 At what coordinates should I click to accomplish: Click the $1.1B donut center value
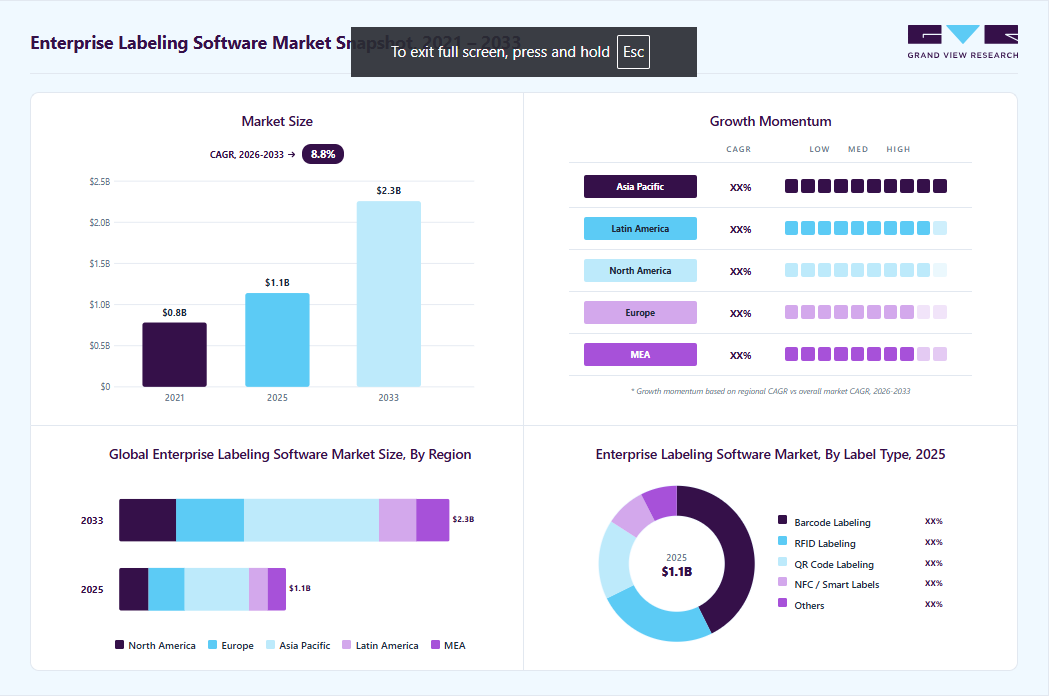676,571
